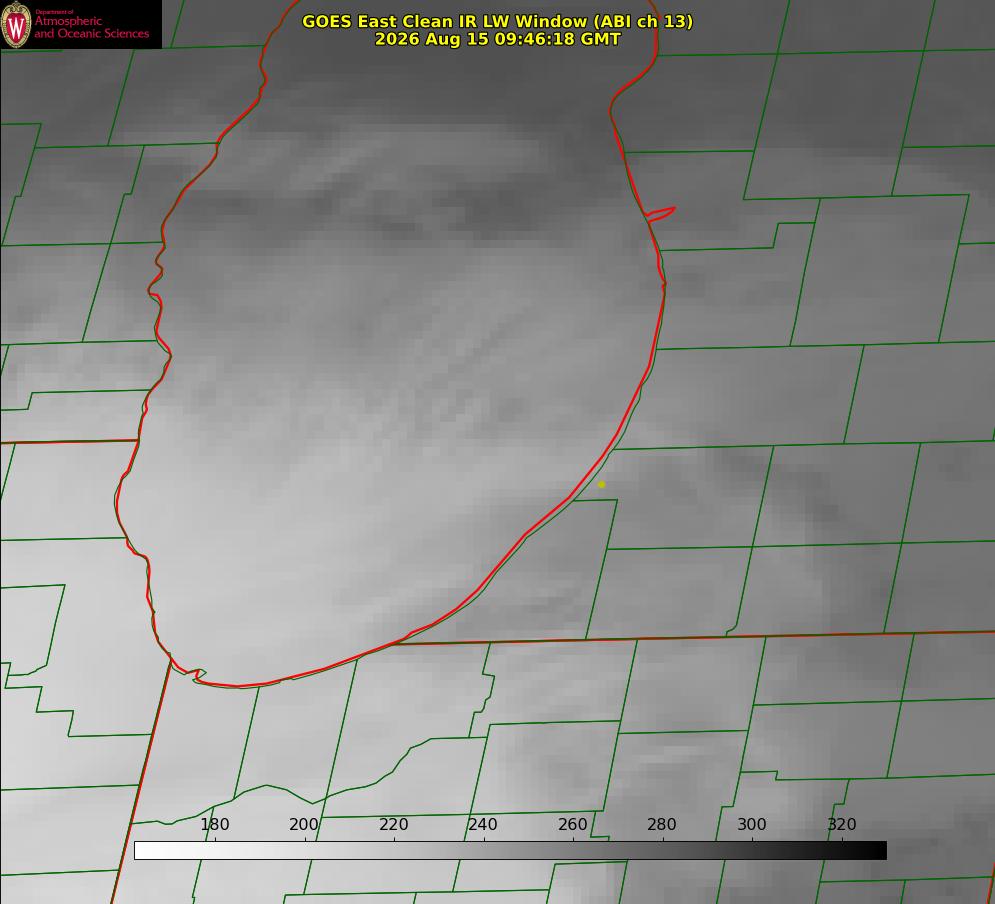Click the Atmospheric and Oceanic Sciences text
995x904 pixels.
coord(91,27)
